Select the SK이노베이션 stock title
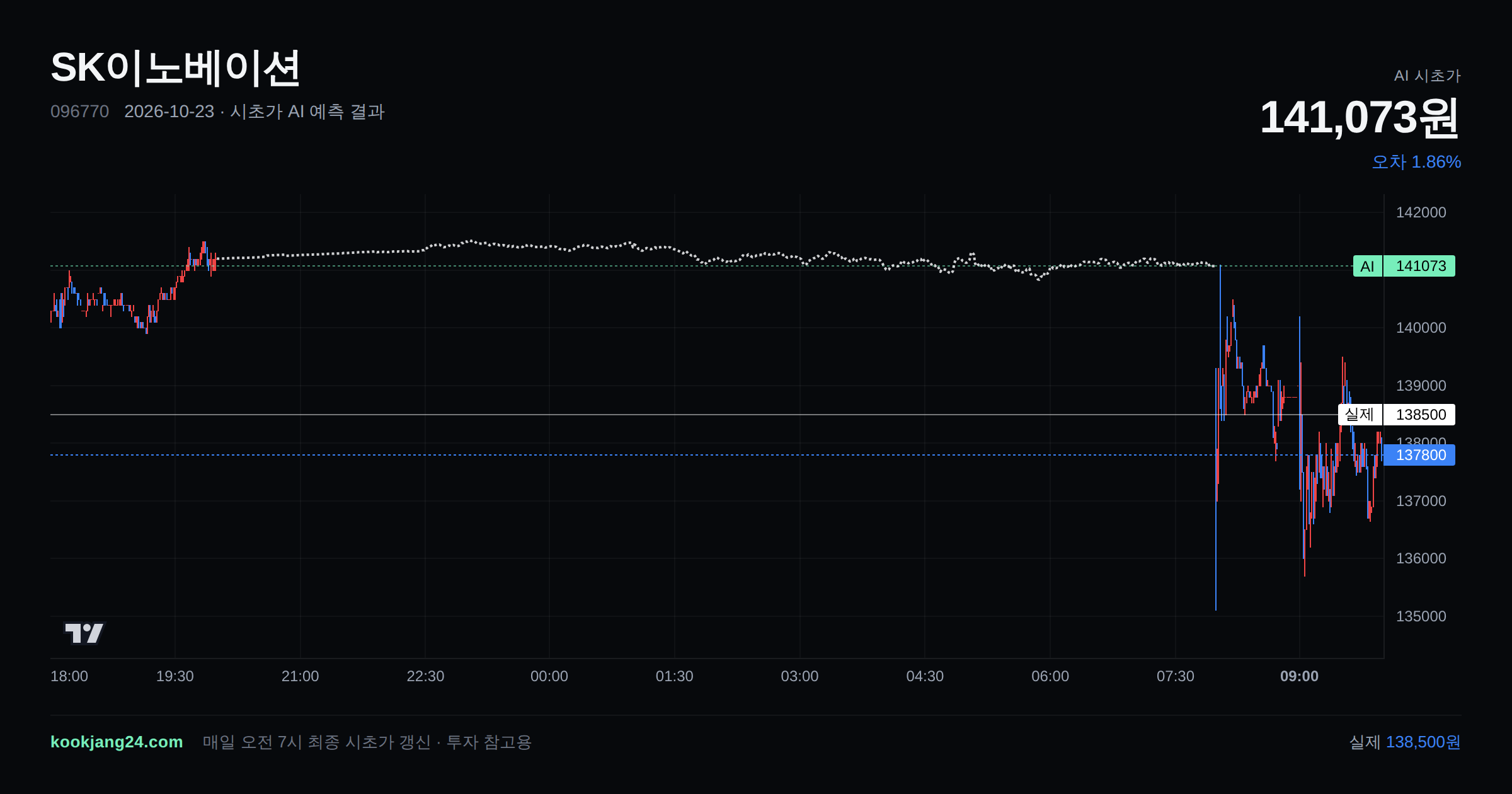 (x=175, y=67)
